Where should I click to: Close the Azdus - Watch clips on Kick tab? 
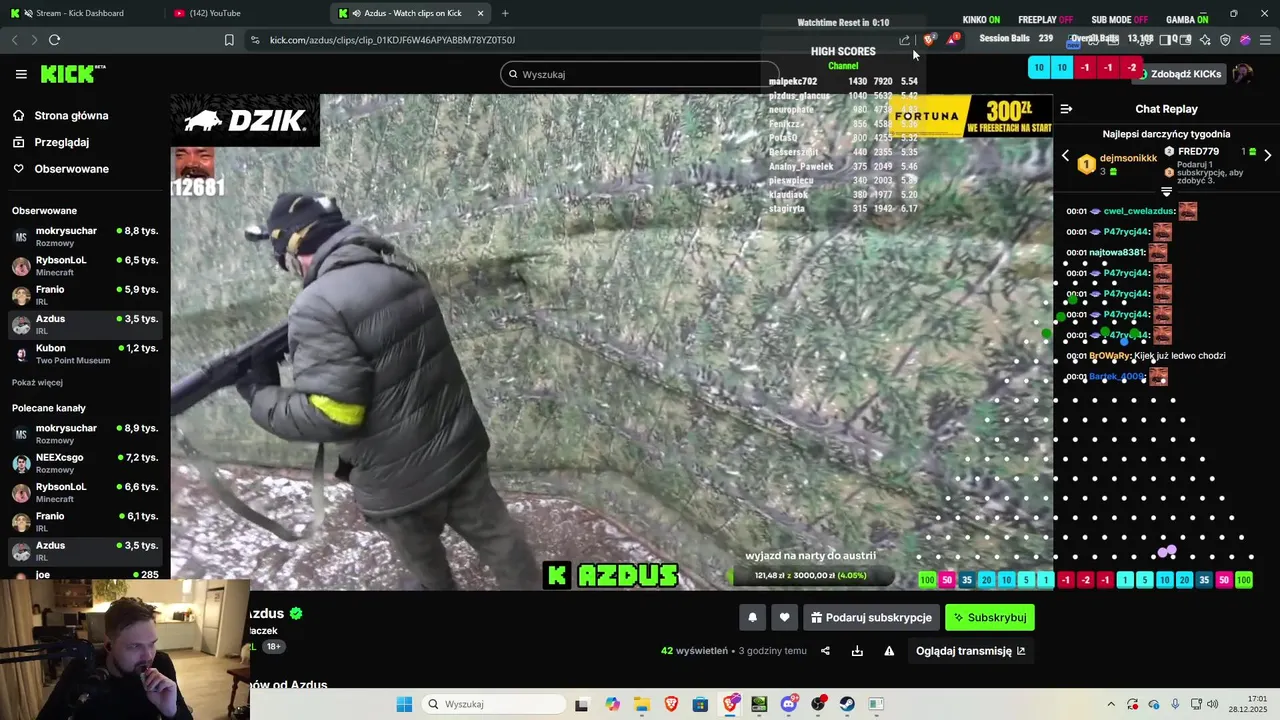click(x=480, y=13)
